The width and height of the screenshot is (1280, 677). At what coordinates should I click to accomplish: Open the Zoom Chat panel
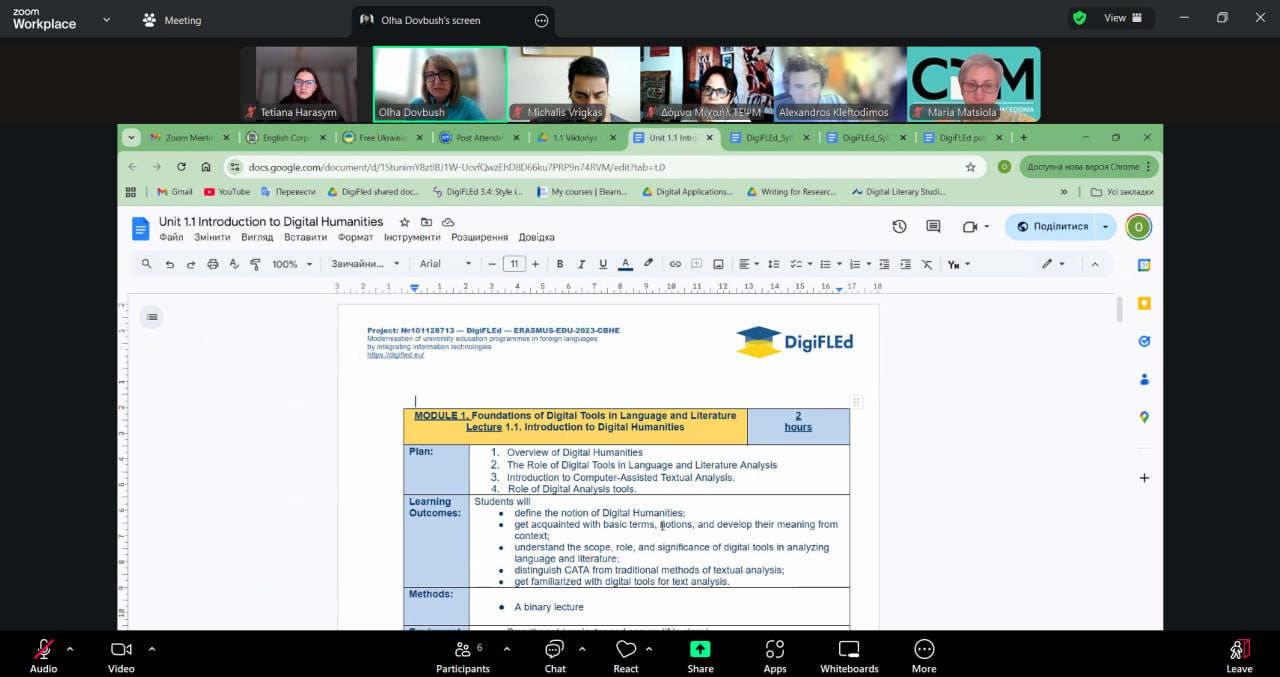click(555, 650)
